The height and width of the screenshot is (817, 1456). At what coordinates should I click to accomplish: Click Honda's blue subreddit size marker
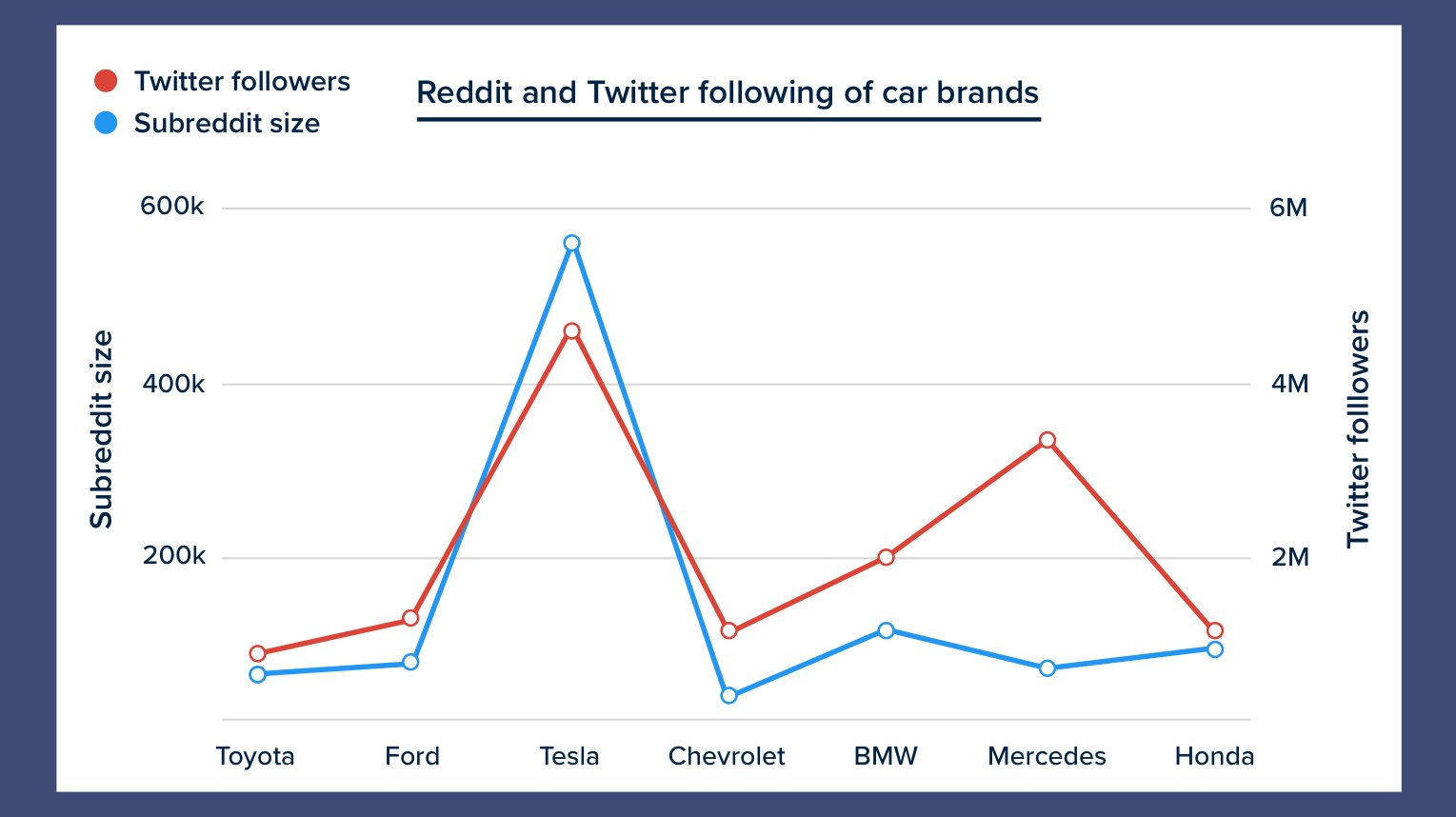1215,649
